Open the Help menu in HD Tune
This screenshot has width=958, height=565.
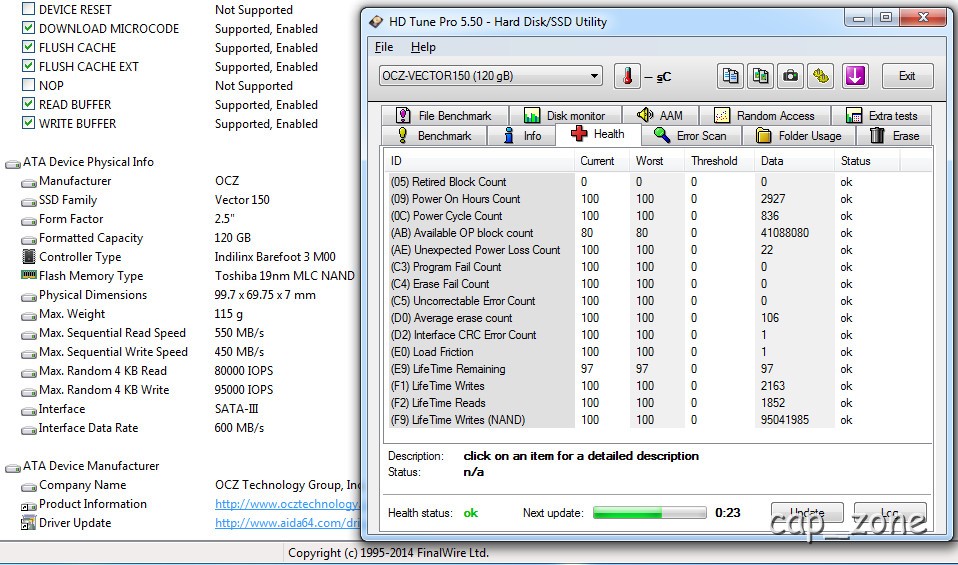point(423,47)
